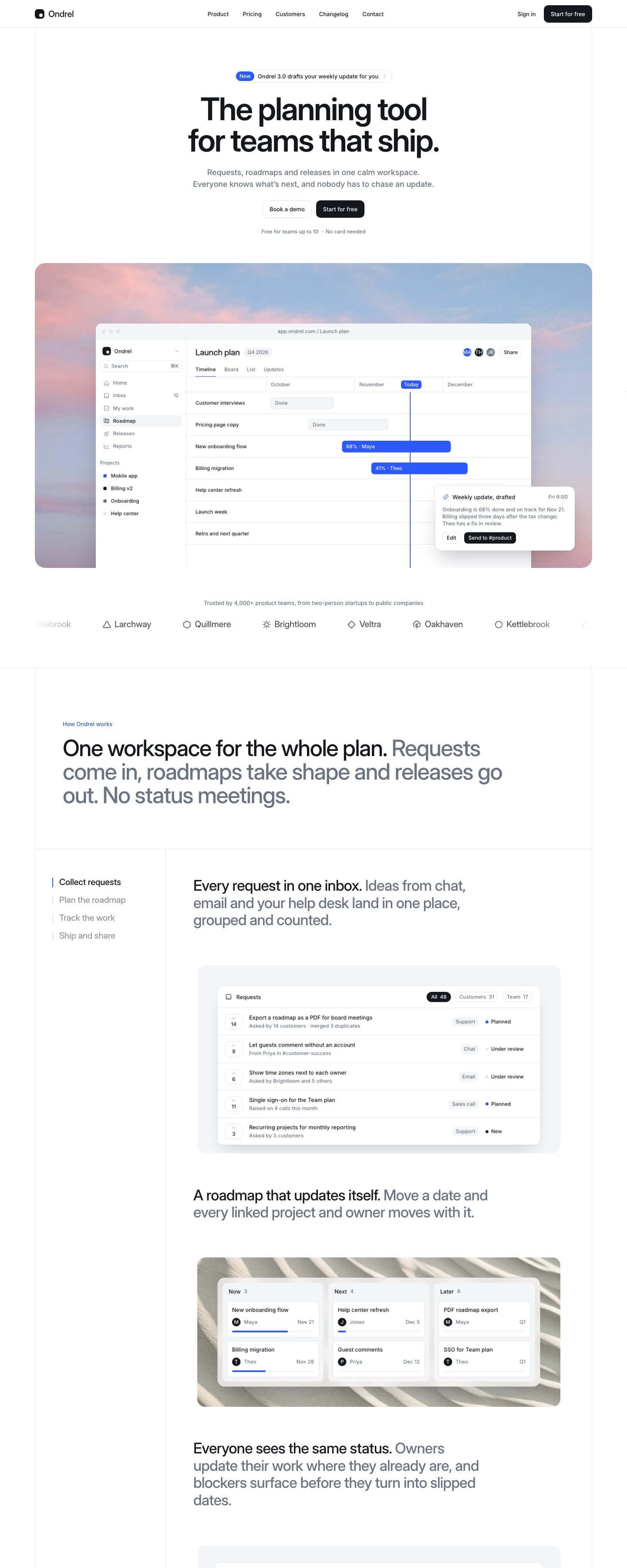This screenshot has width=627, height=1568.
Task: Click the Requests panel inbox icon
Action: tap(229, 997)
